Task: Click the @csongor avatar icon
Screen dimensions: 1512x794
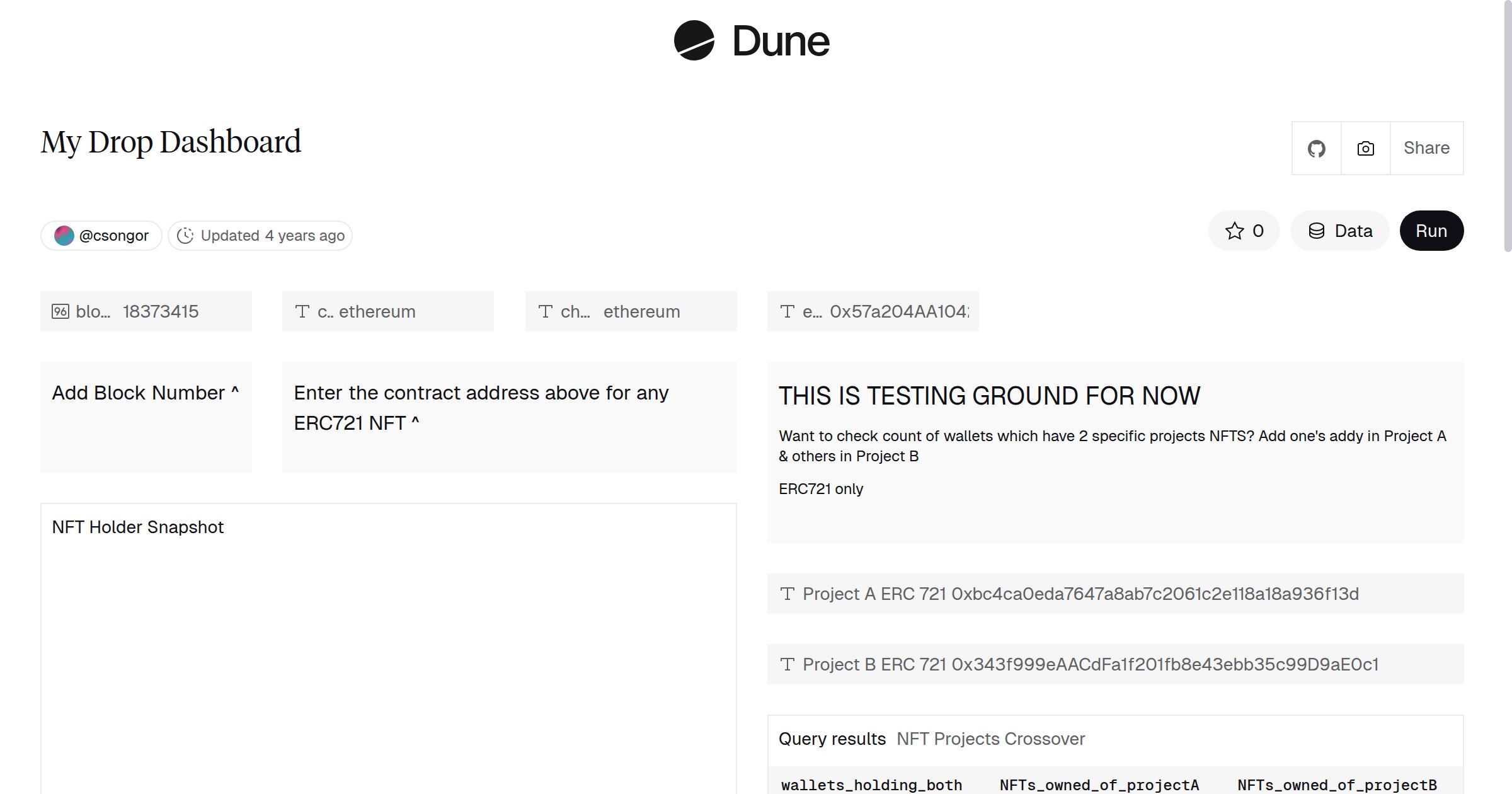Action: [64, 236]
